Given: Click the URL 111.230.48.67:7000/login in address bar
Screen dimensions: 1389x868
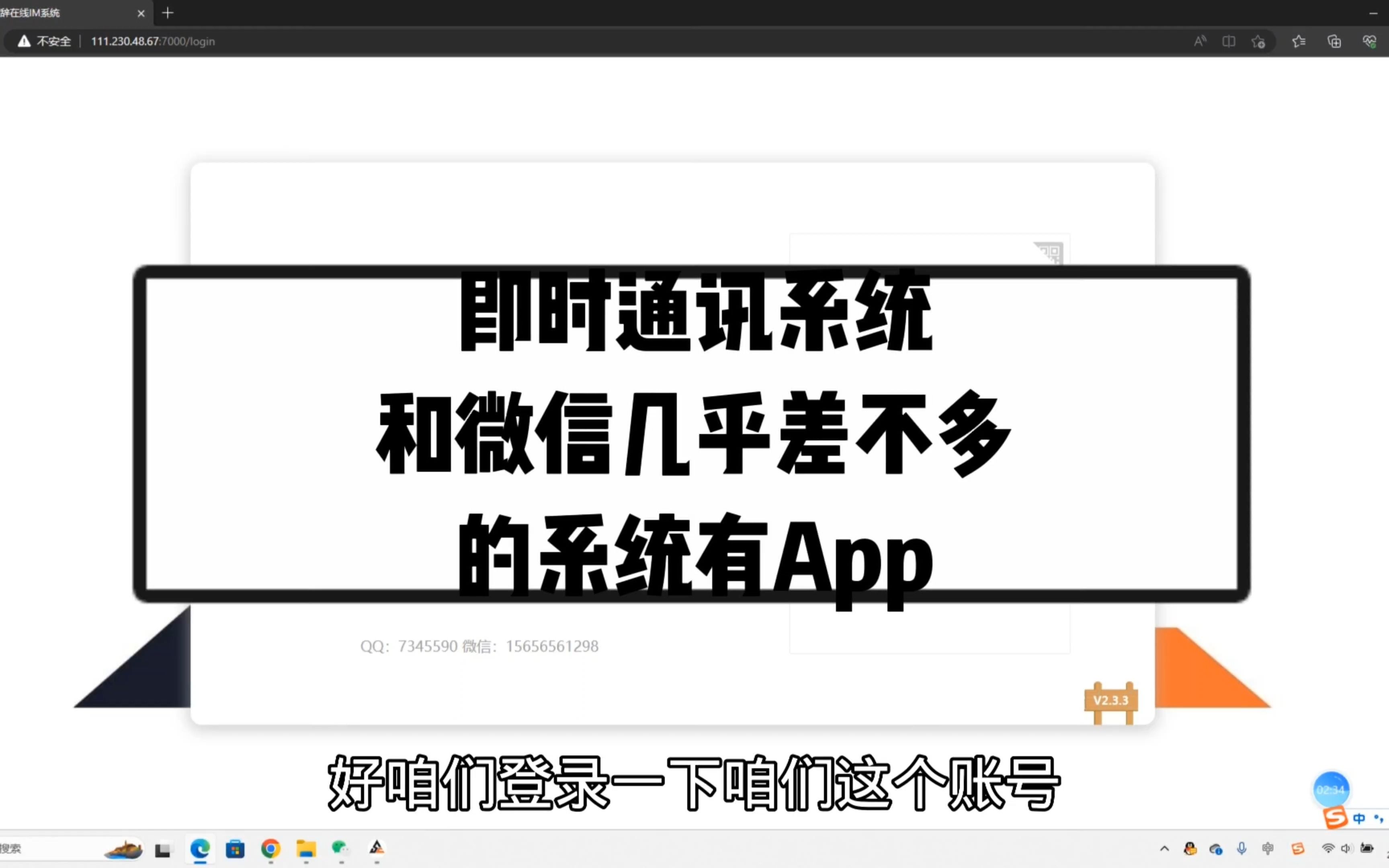Looking at the screenshot, I should click(x=153, y=41).
